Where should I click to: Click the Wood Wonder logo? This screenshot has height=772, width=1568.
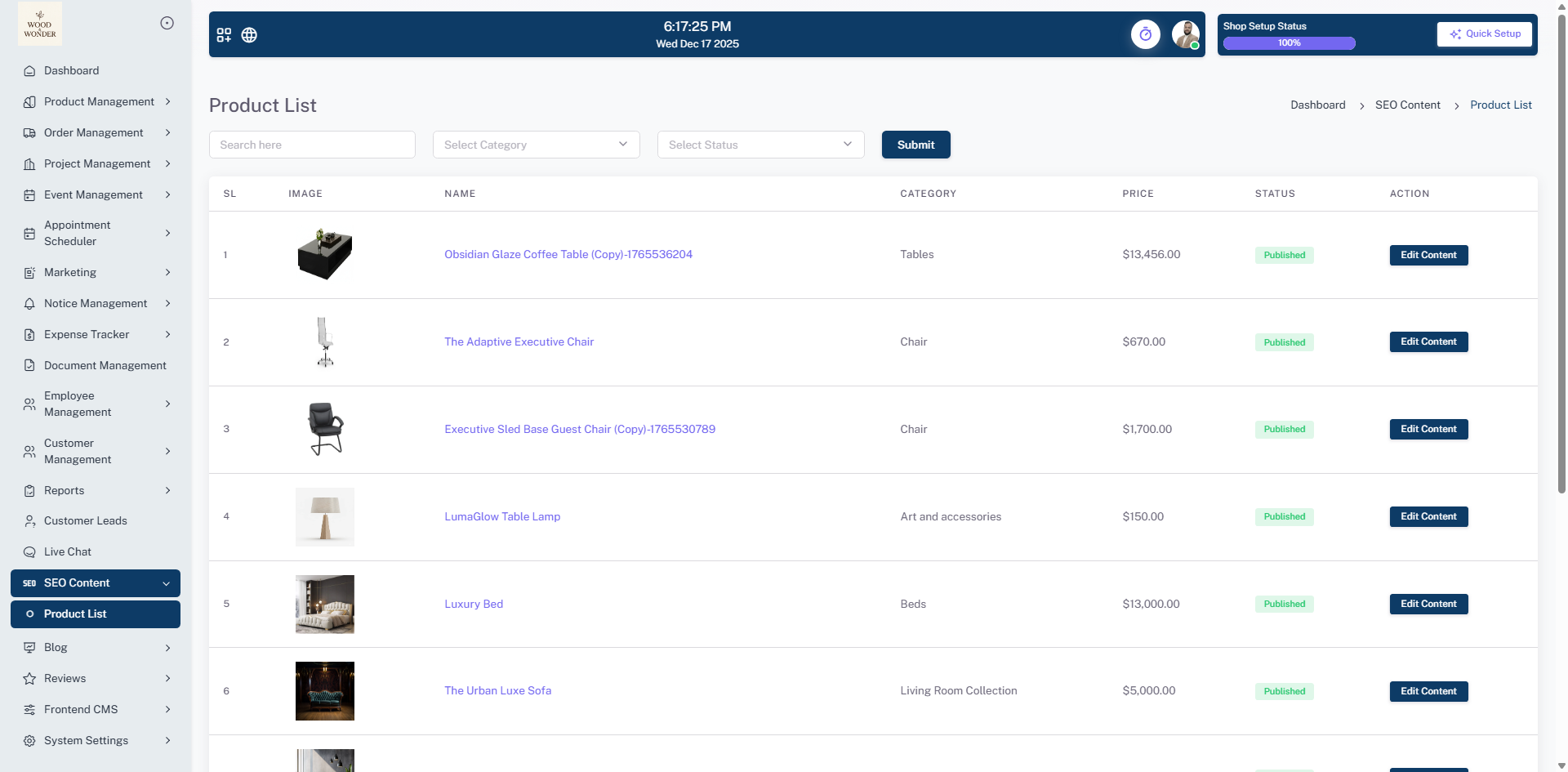point(40,24)
